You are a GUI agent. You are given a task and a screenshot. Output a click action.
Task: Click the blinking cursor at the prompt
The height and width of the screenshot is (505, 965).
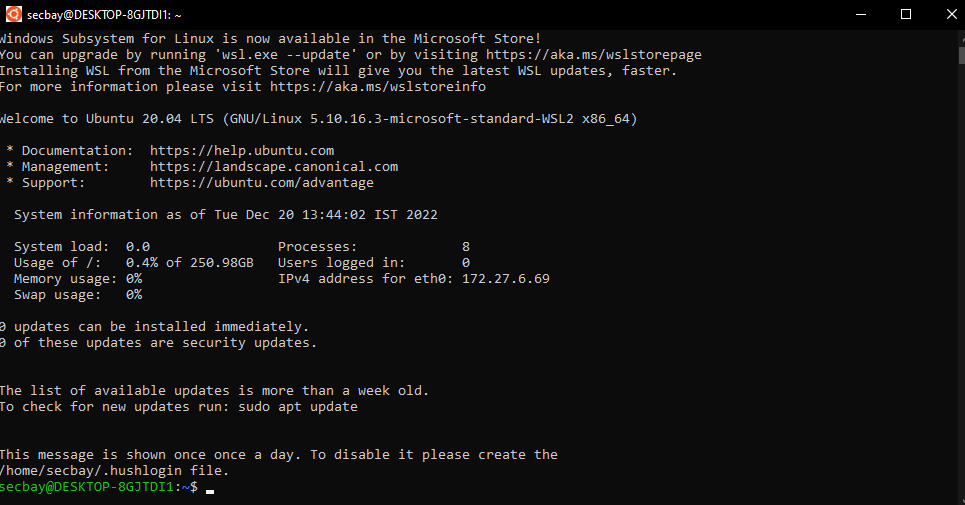209,488
